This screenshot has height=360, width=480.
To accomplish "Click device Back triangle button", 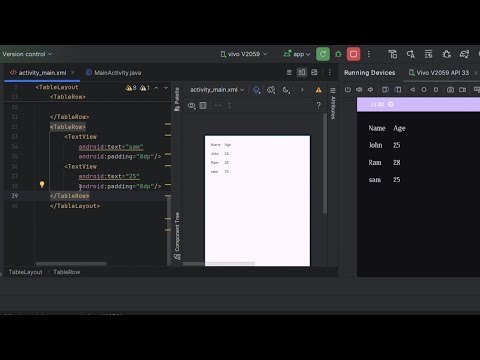I will pyautogui.click(x=413, y=90).
